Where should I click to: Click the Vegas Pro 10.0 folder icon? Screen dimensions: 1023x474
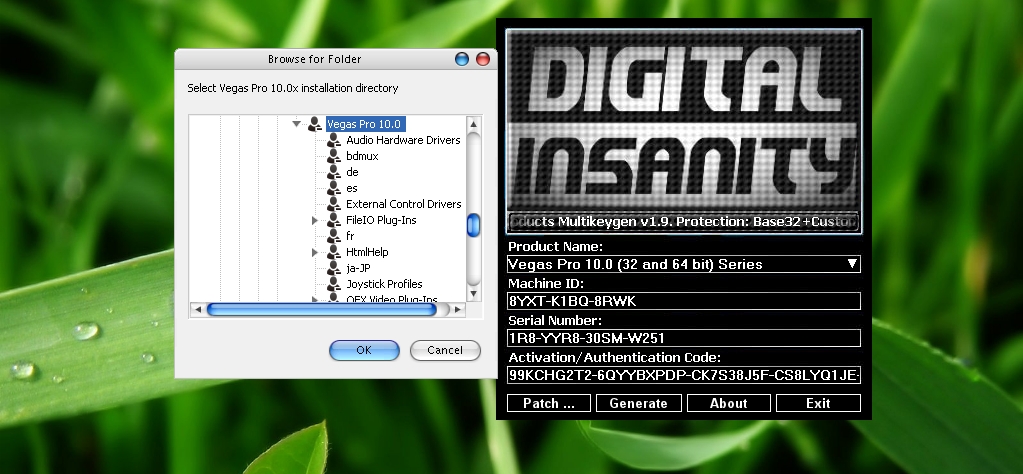point(315,124)
